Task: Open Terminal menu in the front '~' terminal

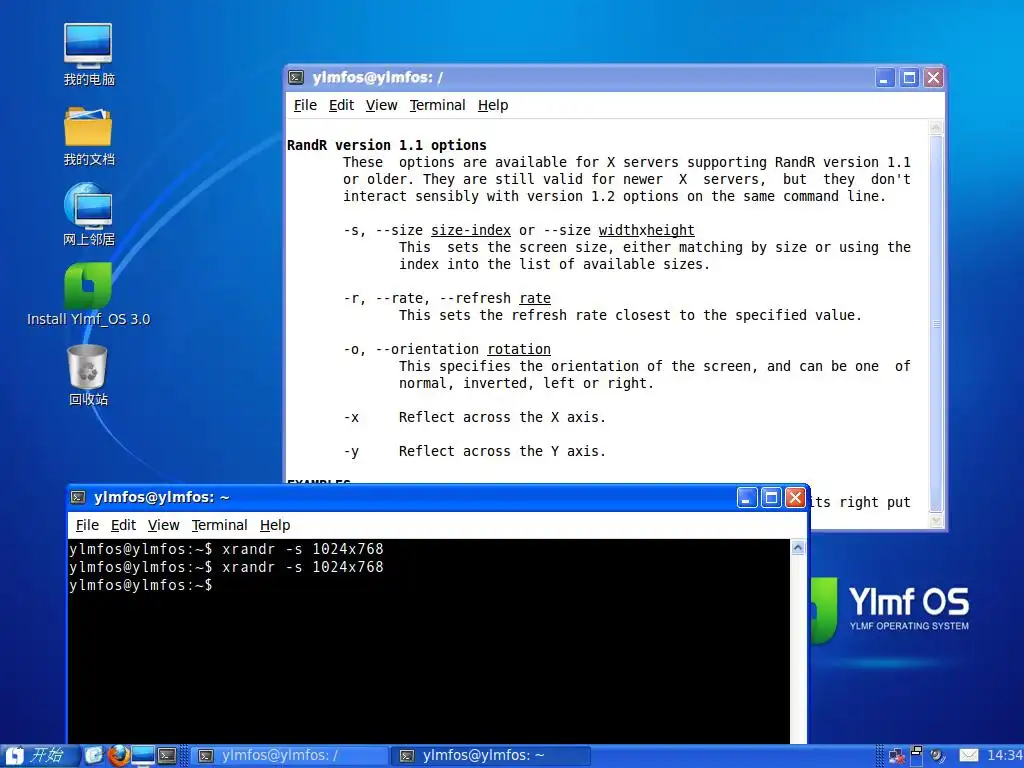Action: tap(219, 525)
